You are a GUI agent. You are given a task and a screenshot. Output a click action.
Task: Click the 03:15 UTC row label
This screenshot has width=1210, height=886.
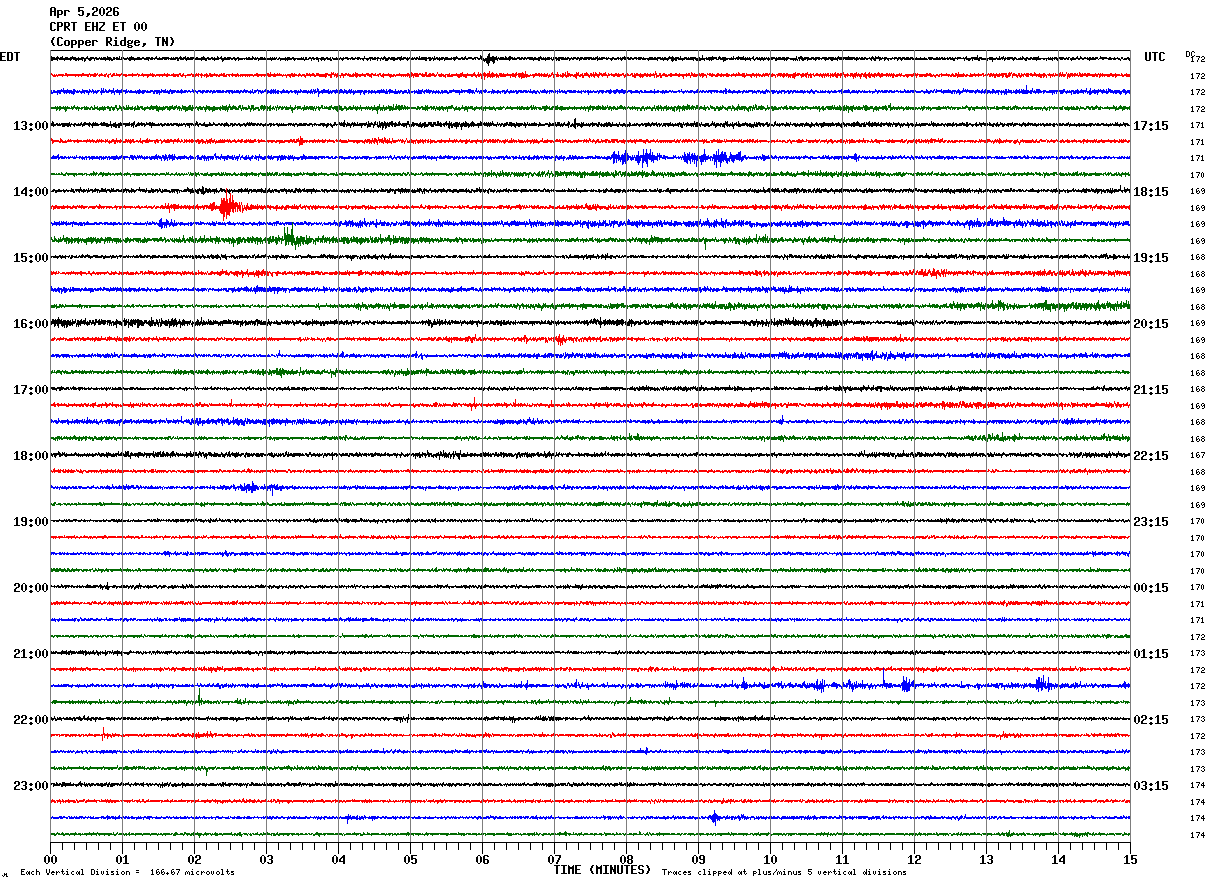(x=1151, y=786)
